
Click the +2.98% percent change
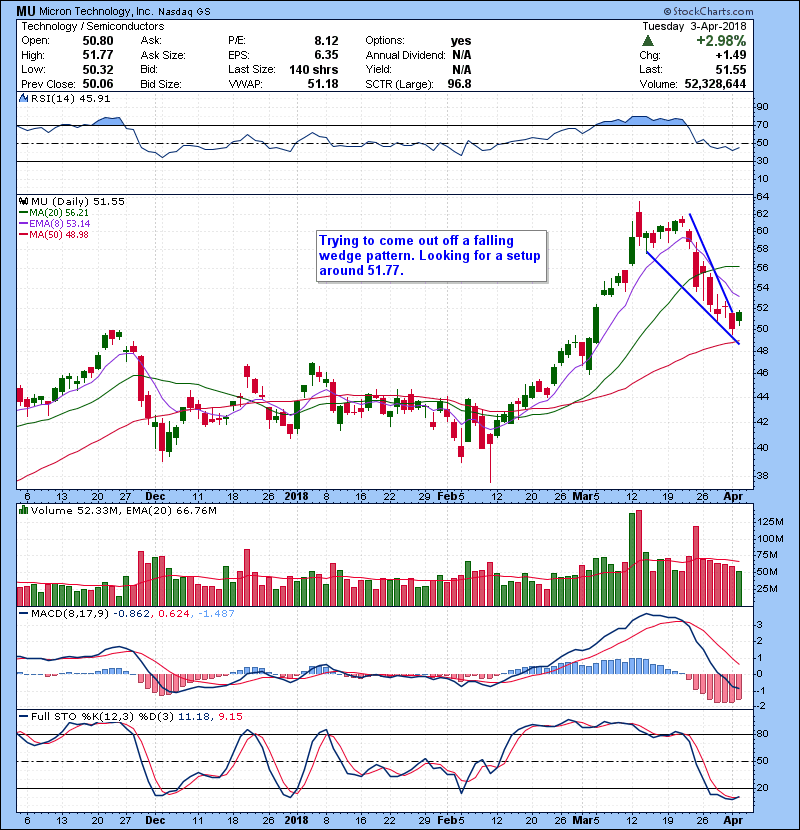point(721,41)
